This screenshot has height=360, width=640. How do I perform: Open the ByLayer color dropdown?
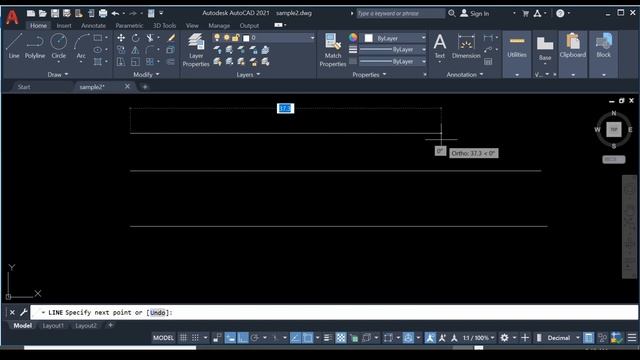click(423, 38)
